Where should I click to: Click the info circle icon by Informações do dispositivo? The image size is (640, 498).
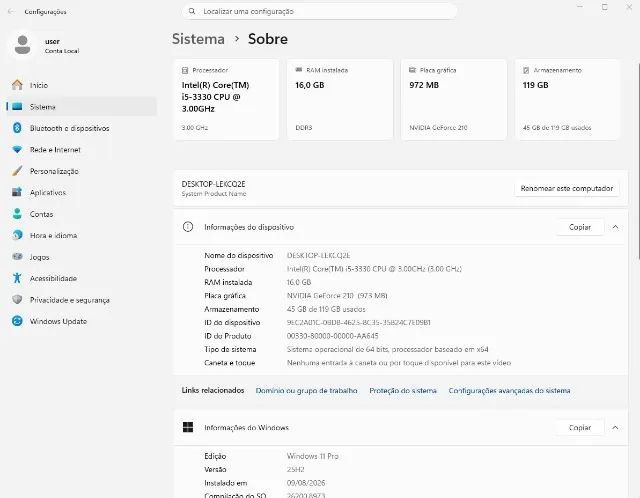click(x=188, y=227)
